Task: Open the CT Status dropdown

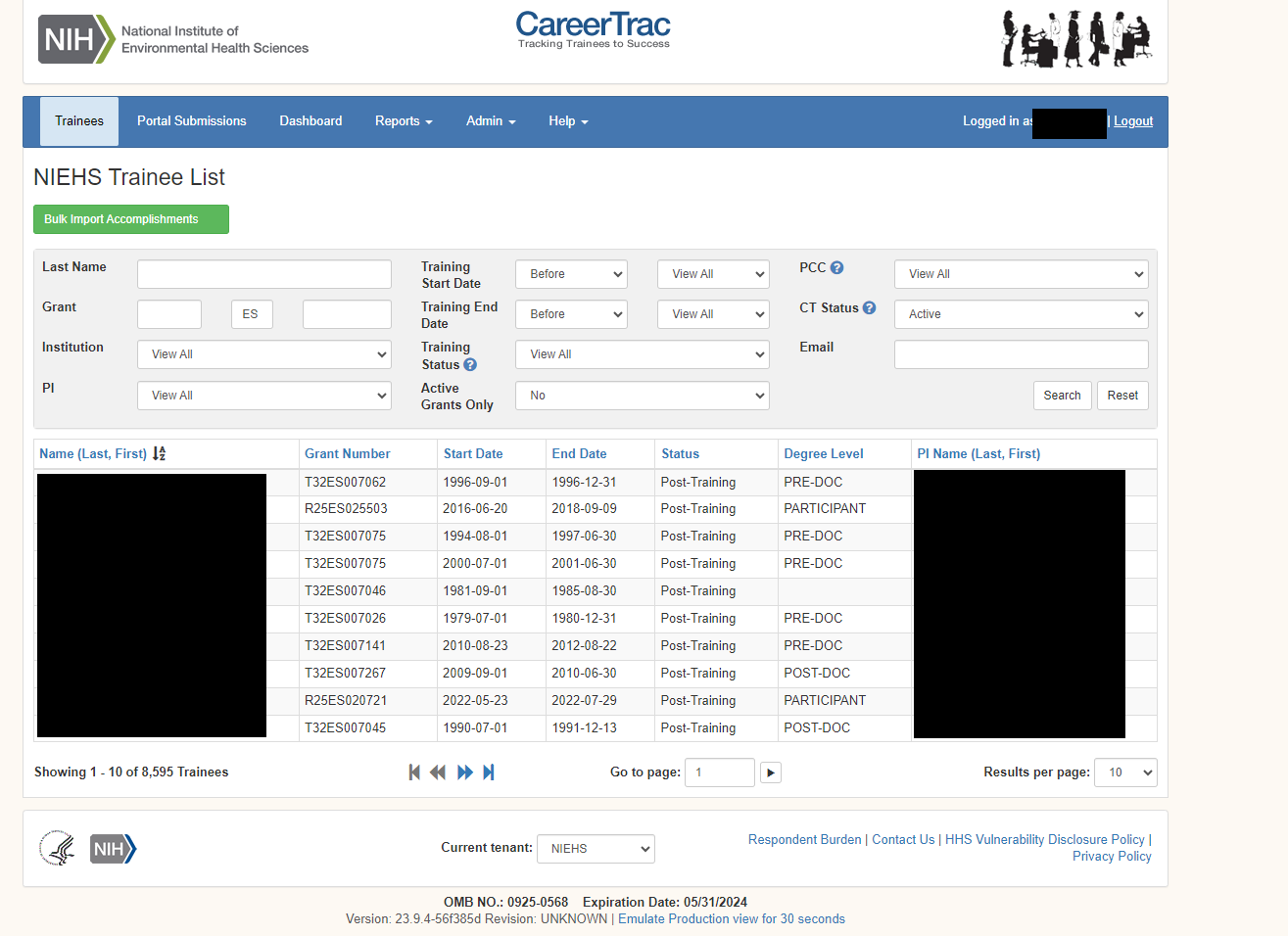Action: (1021, 314)
